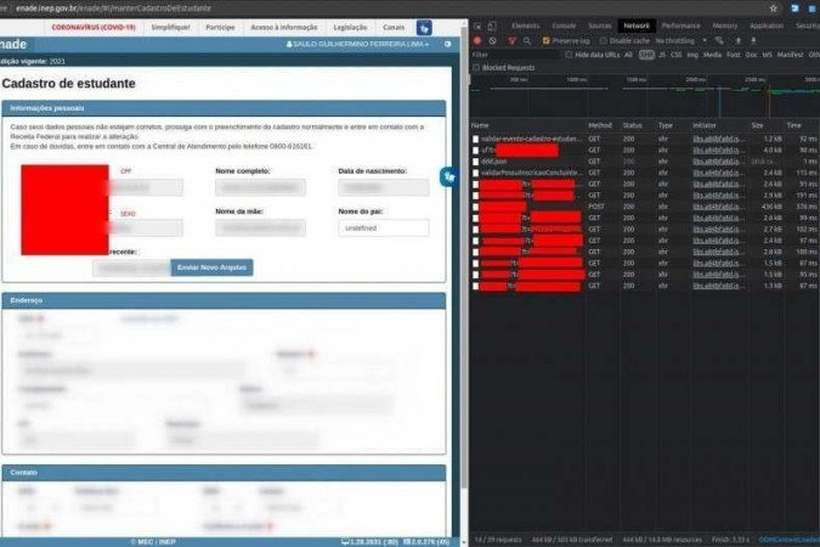Click the inspect element picker icon
The width and height of the screenshot is (820, 547).
point(476,25)
